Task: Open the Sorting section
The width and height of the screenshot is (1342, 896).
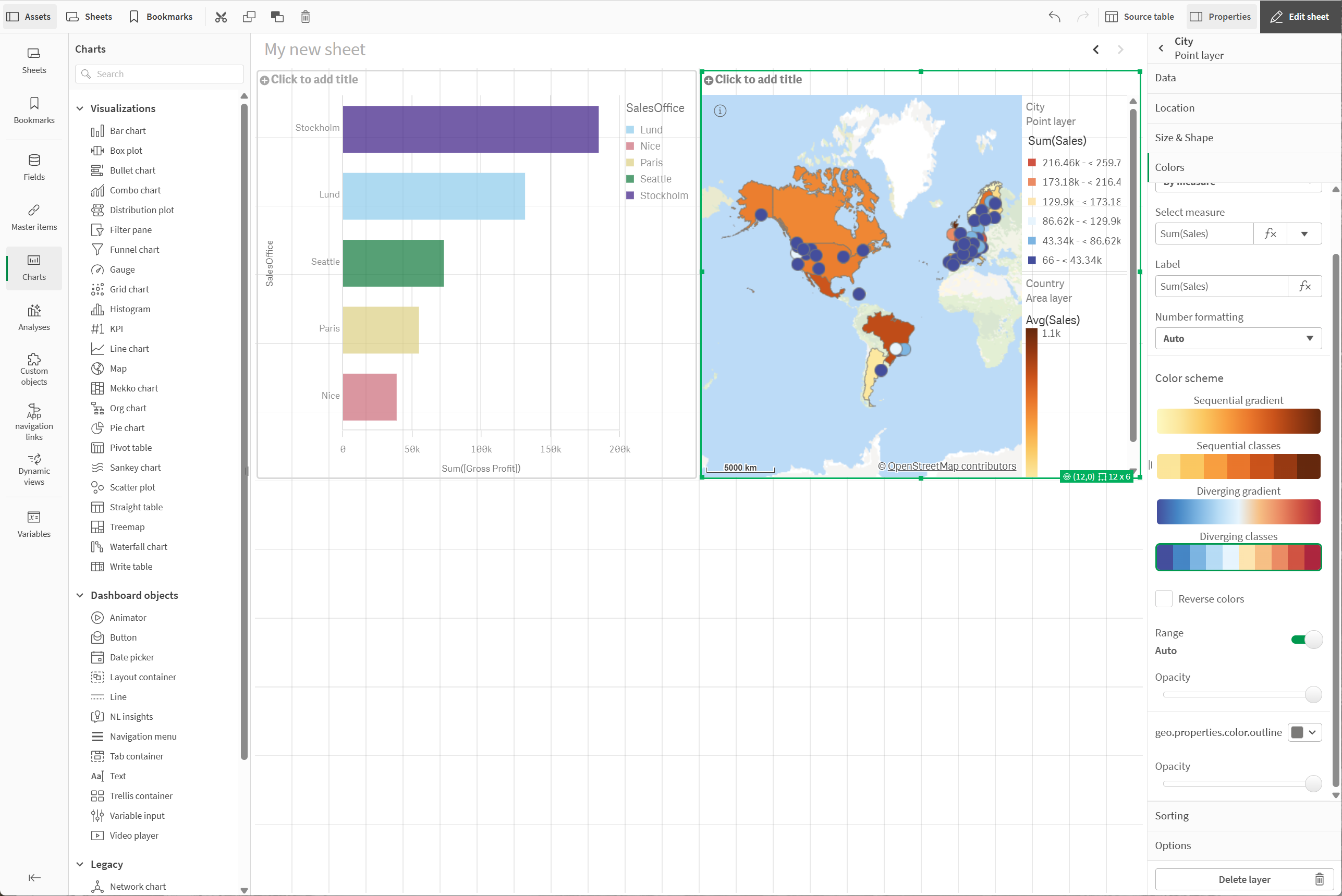Action: click(x=1172, y=815)
